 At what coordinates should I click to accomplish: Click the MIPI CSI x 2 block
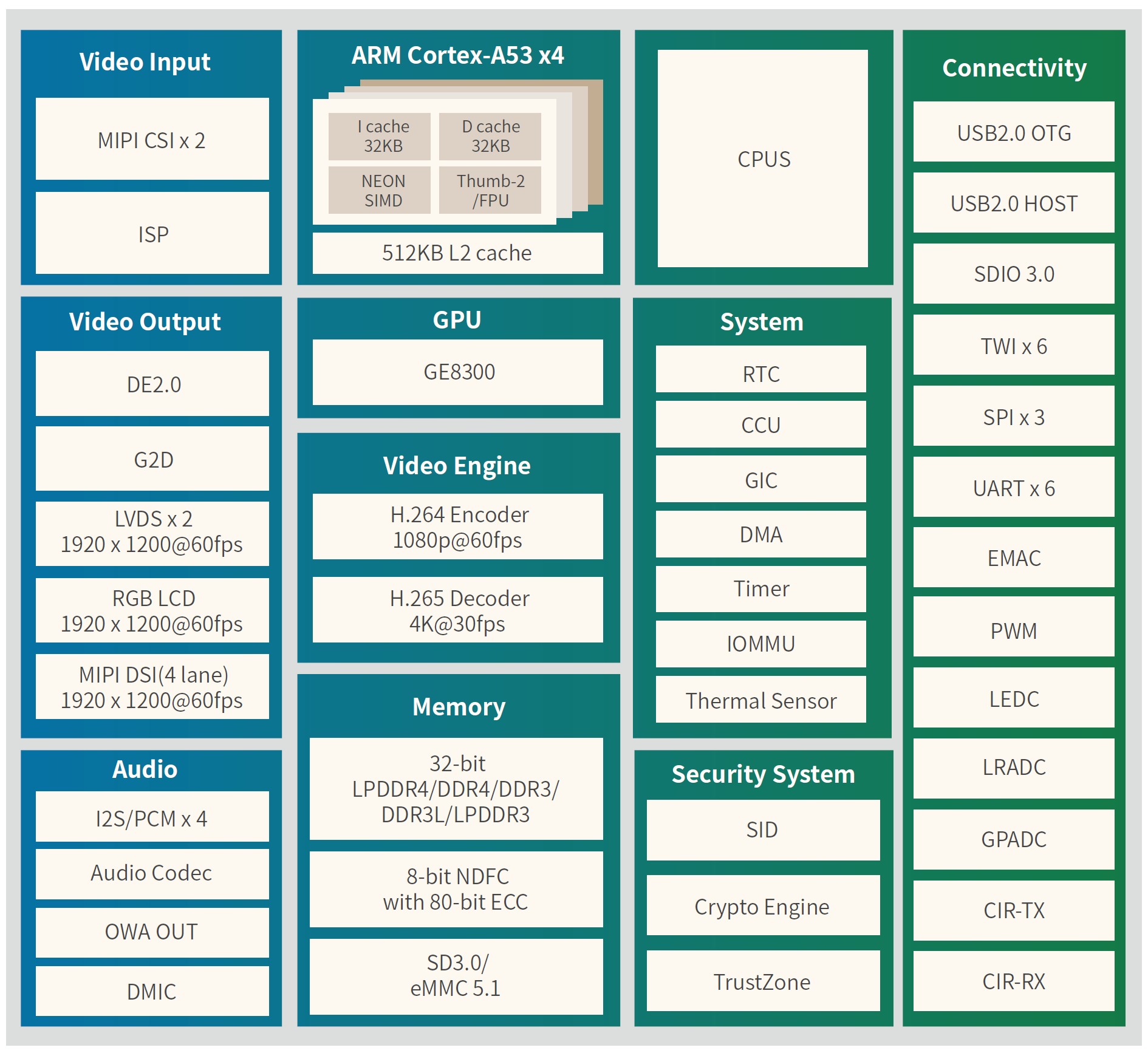tap(152, 139)
